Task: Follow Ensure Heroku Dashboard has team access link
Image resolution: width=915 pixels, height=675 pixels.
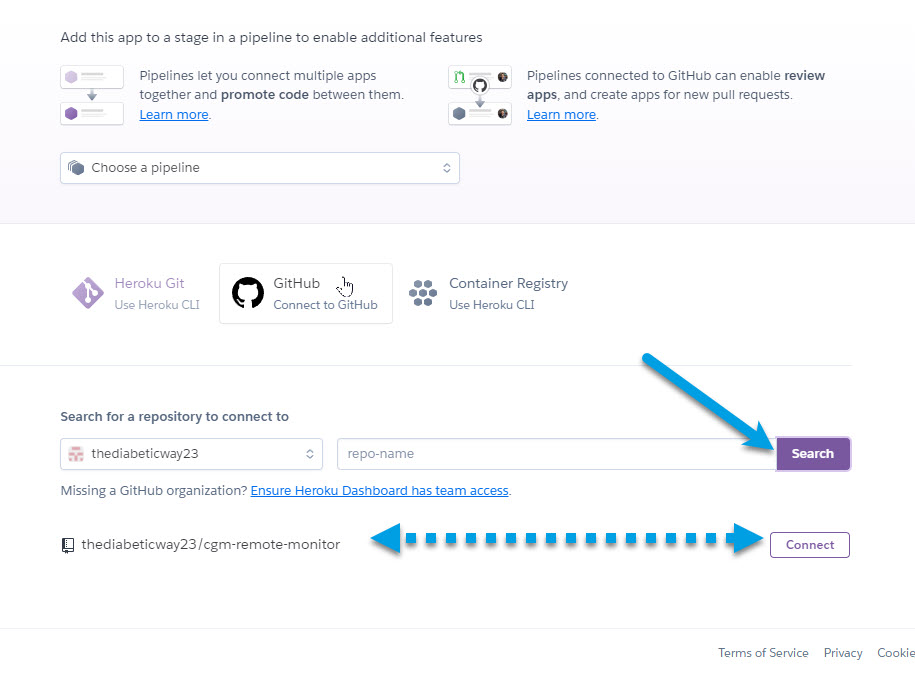Action: point(379,491)
